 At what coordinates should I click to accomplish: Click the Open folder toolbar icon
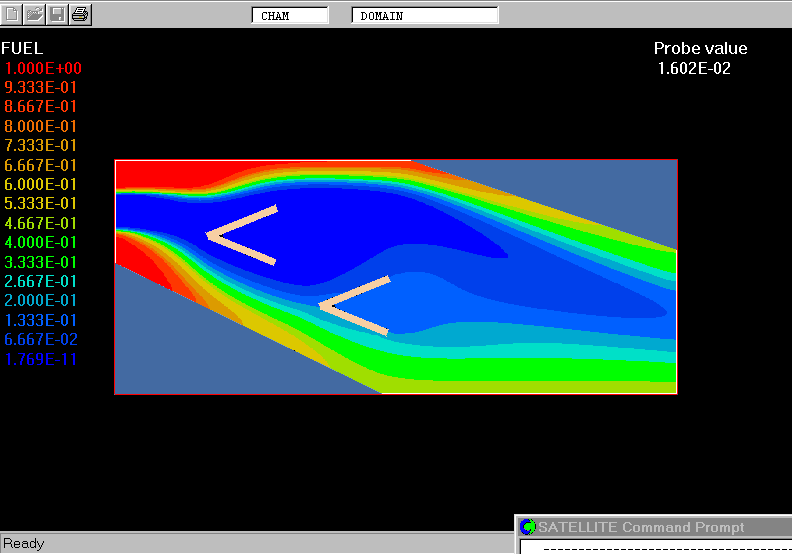tap(34, 14)
